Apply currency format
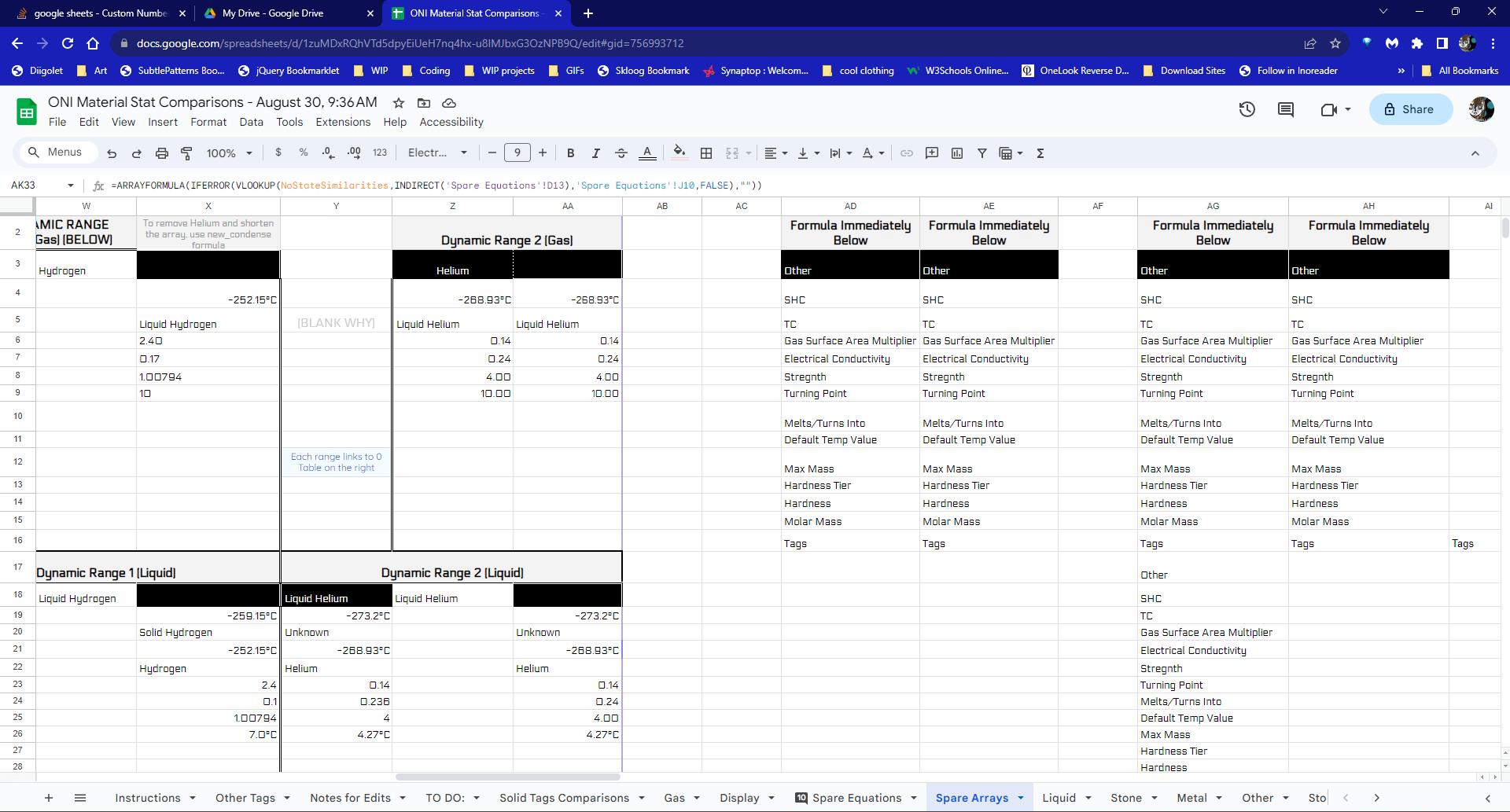1510x812 pixels. point(278,153)
